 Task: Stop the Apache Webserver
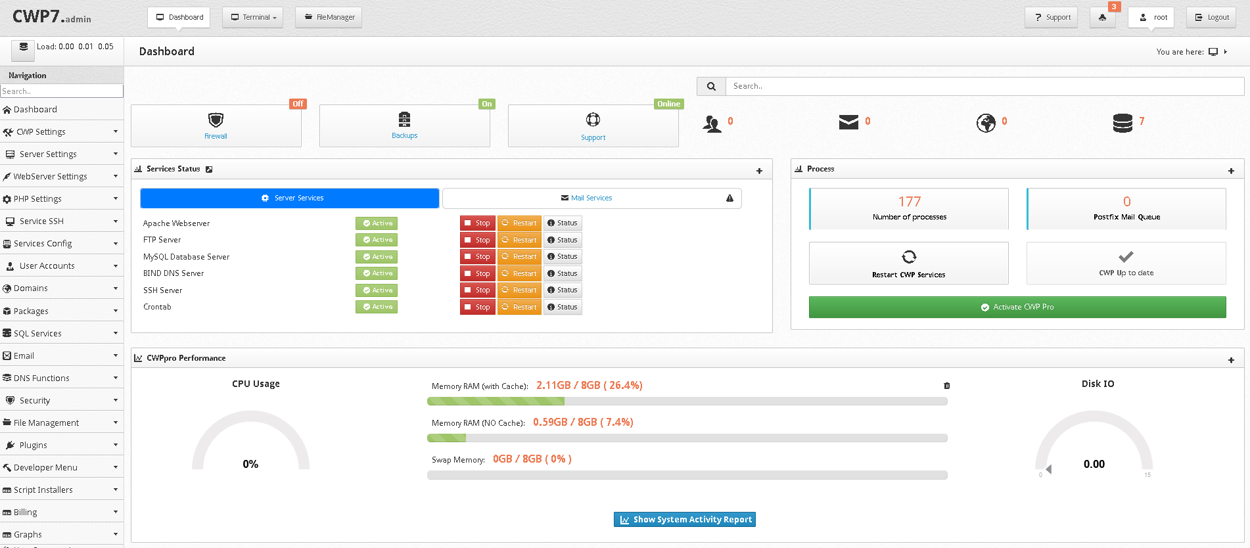click(478, 223)
